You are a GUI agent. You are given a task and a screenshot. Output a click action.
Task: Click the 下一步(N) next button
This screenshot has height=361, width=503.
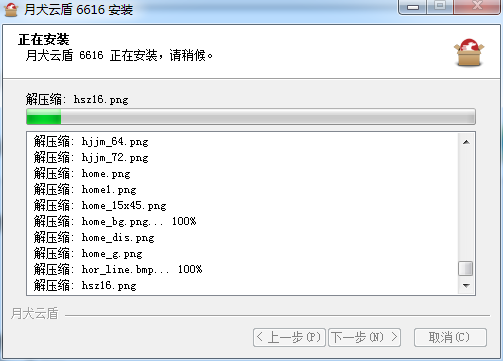pyautogui.click(x=365, y=338)
